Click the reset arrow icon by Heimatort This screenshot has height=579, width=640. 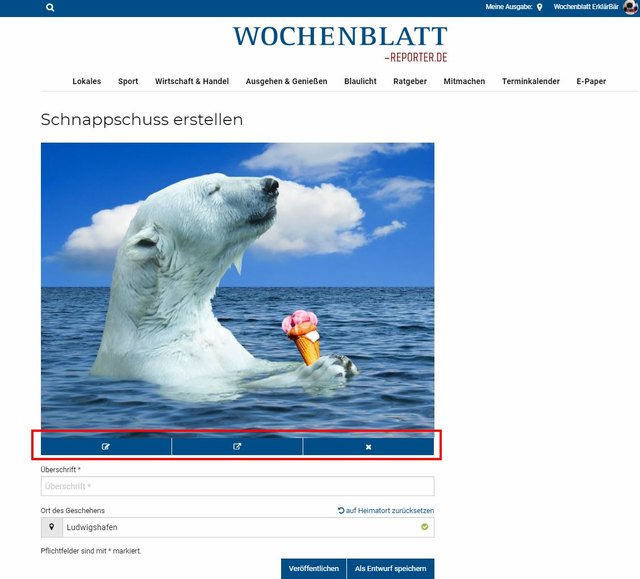pyautogui.click(x=341, y=510)
